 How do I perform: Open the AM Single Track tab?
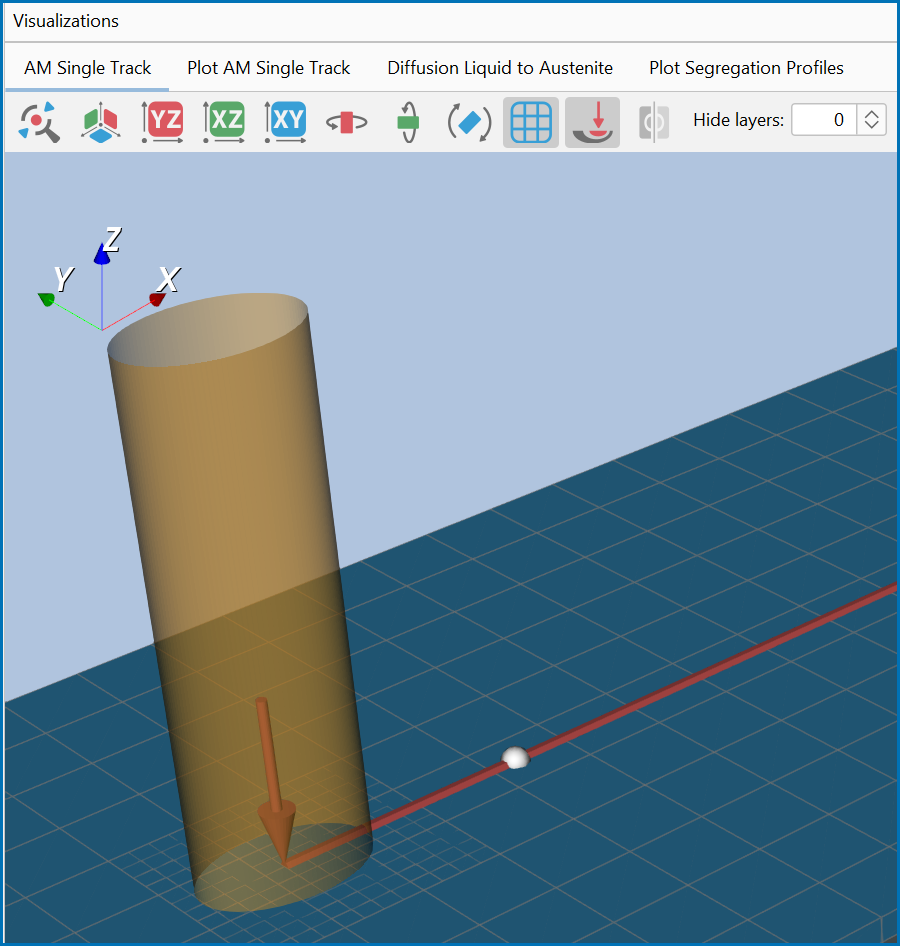[x=87, y=68]
